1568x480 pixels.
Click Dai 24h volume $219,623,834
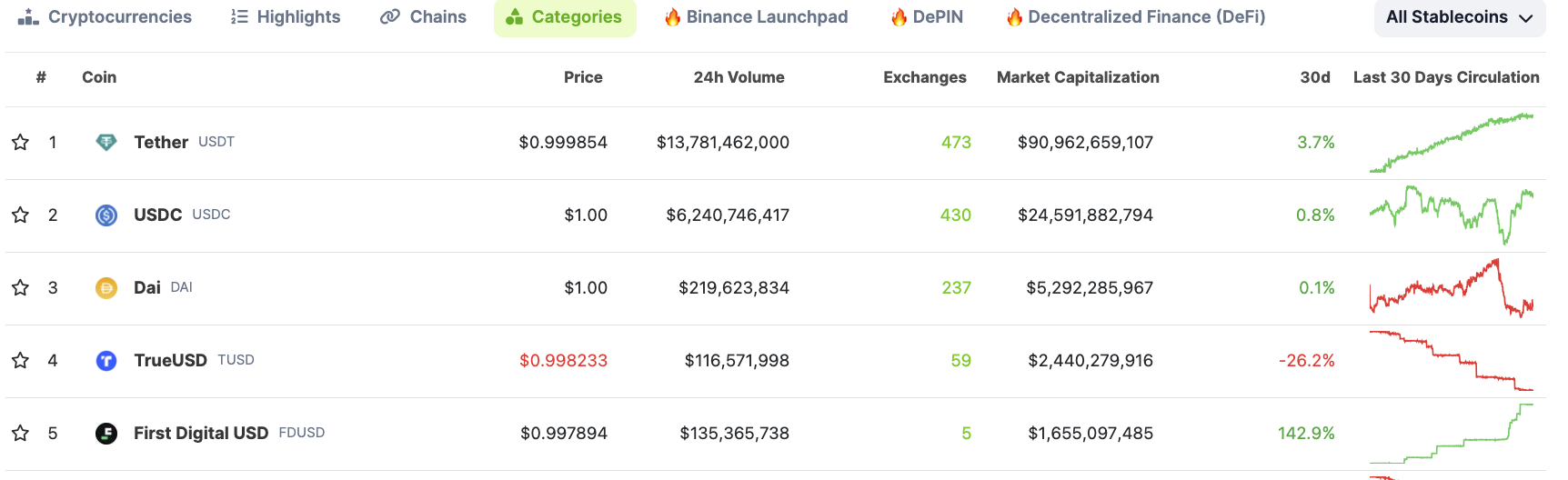pyautogui.click(x=734, y=287)
